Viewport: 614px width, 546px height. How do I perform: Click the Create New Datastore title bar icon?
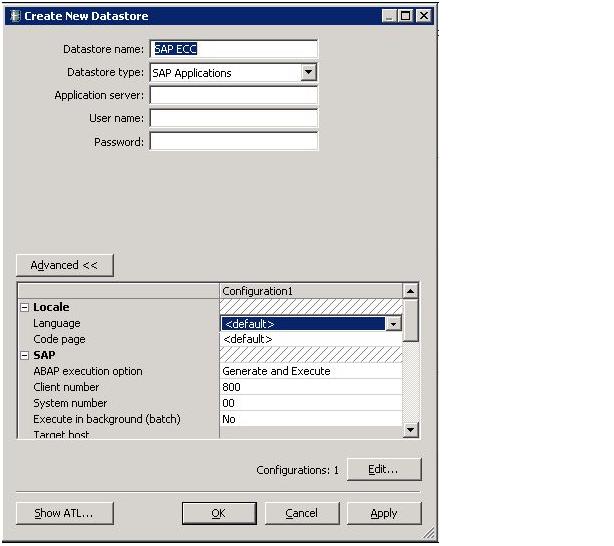(15, 16)
